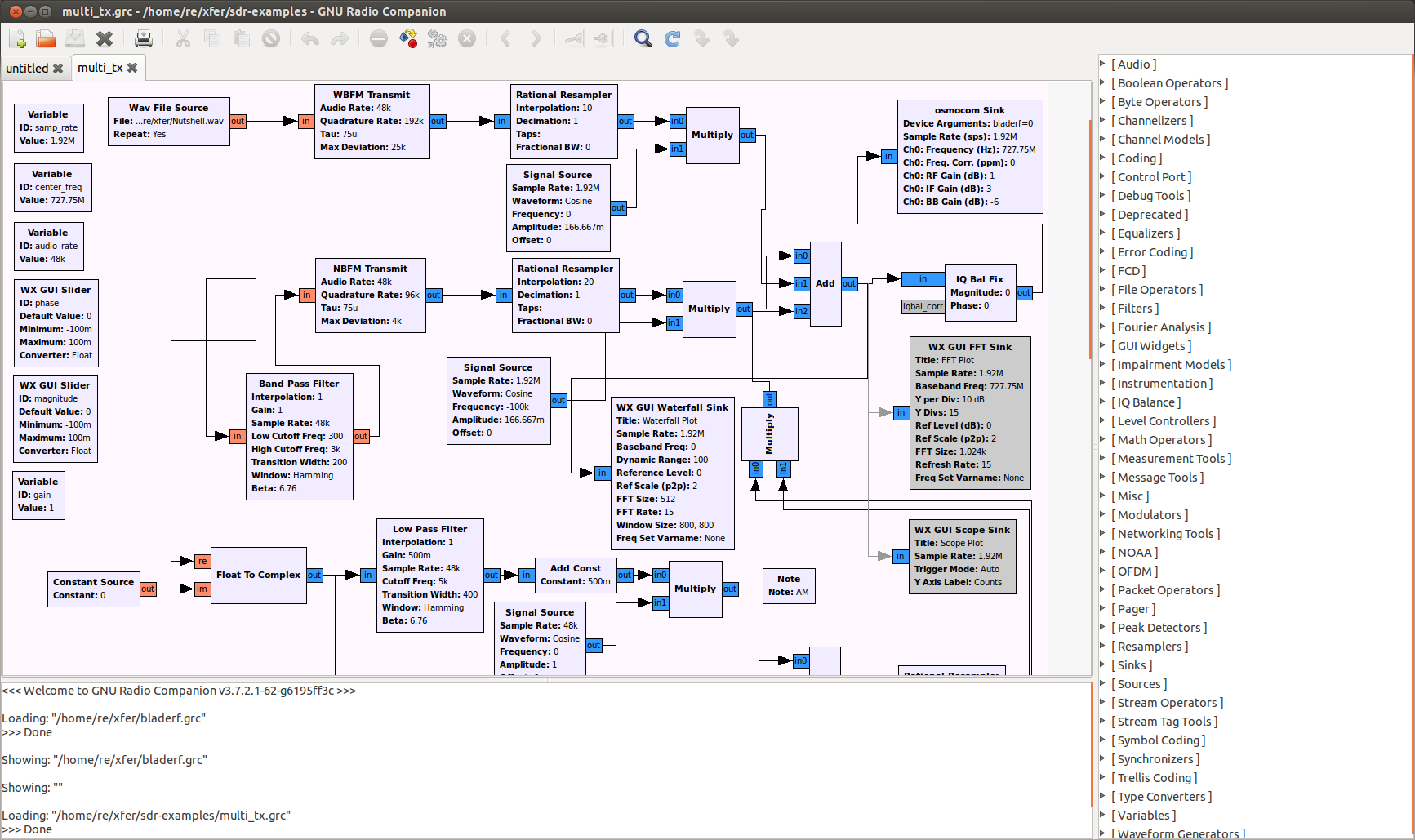Execute the flow graph
The height and width of the screenshot is (840, 1415).
tap(438, 38)
